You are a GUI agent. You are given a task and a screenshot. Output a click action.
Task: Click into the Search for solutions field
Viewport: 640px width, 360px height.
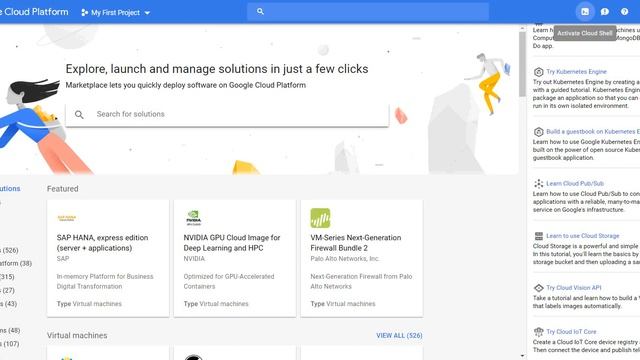[x=227, y=115]
